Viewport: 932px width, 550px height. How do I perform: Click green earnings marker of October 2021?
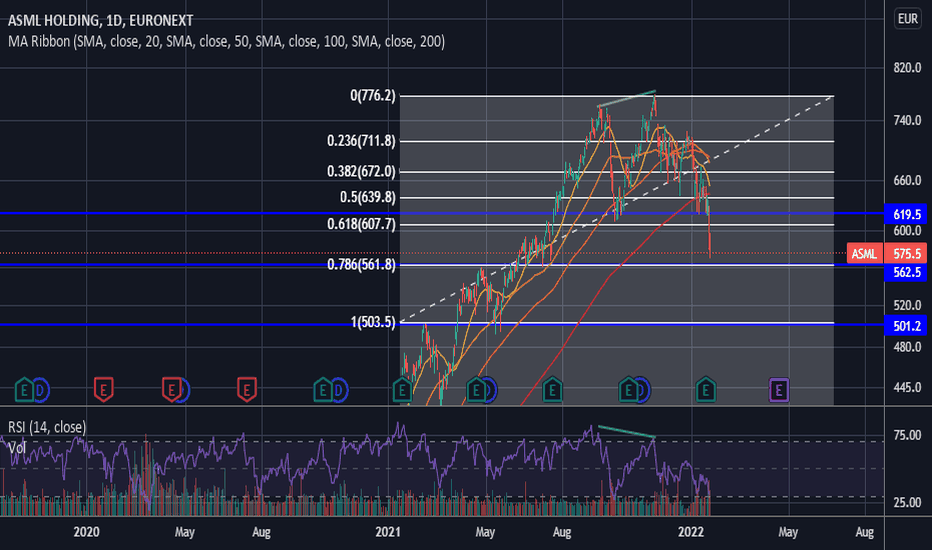(x=628, y=390)
